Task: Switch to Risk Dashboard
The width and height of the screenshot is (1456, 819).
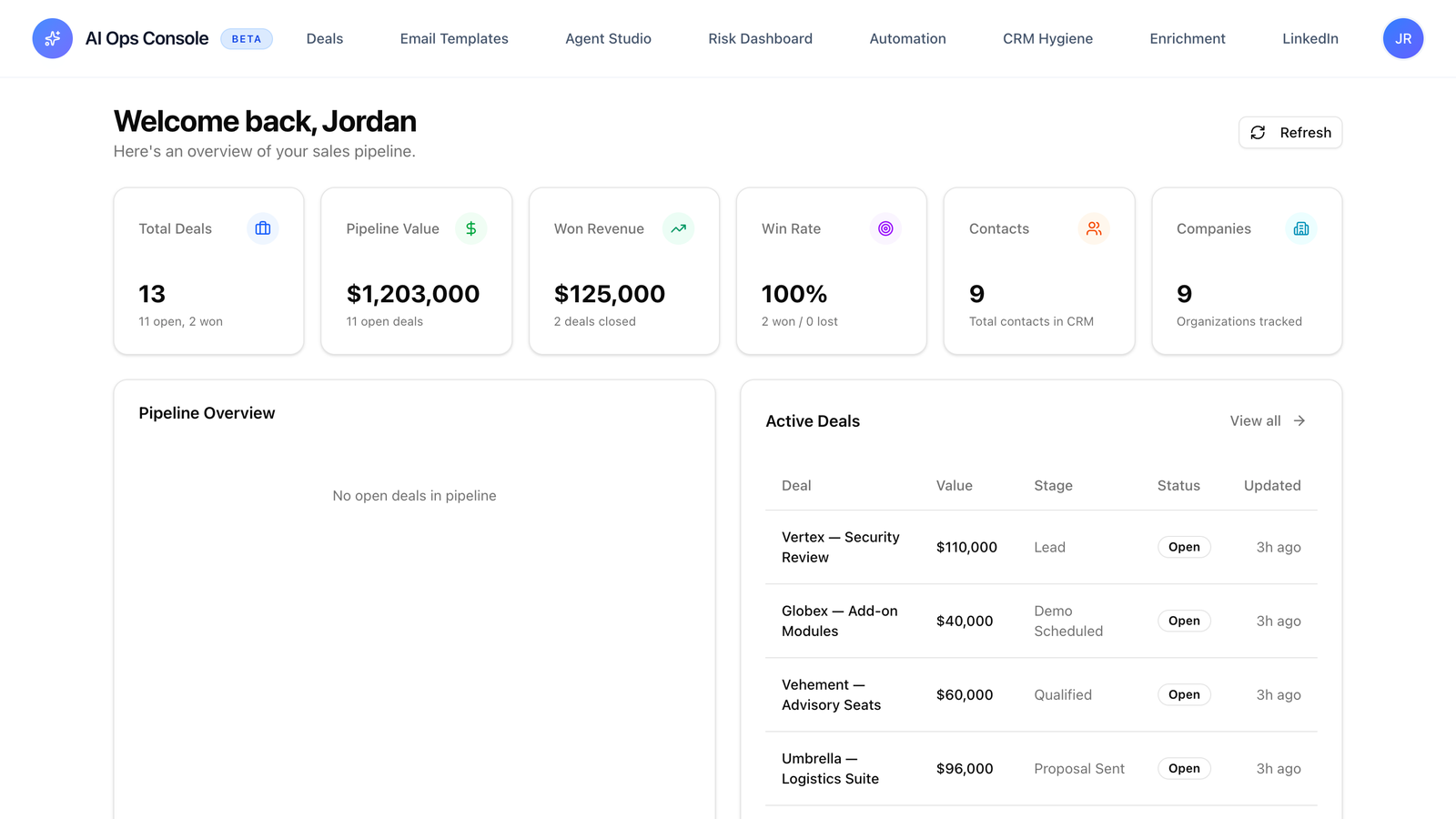Action: (761, 38)
